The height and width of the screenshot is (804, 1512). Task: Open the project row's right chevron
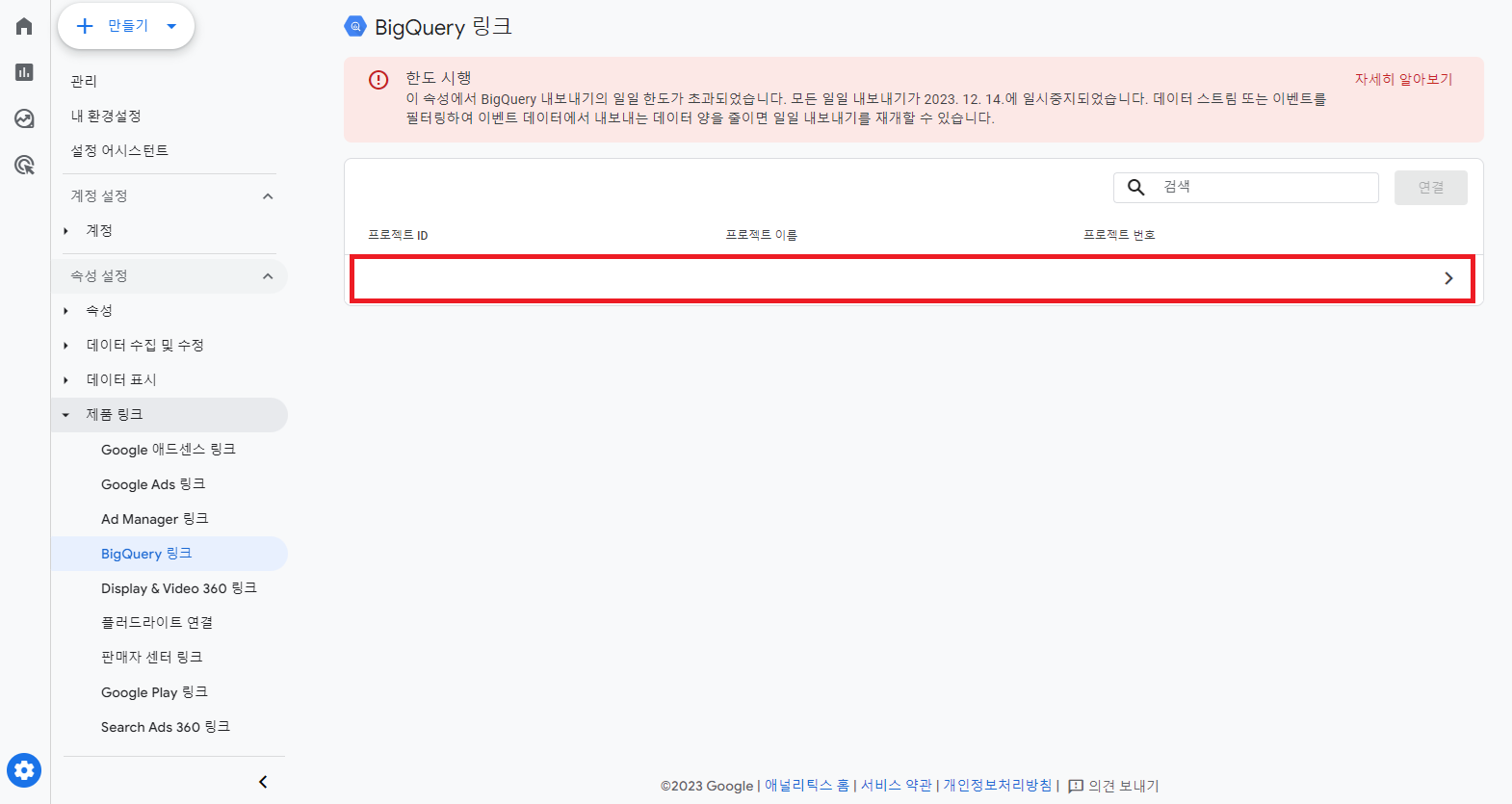pos(1448,278)
